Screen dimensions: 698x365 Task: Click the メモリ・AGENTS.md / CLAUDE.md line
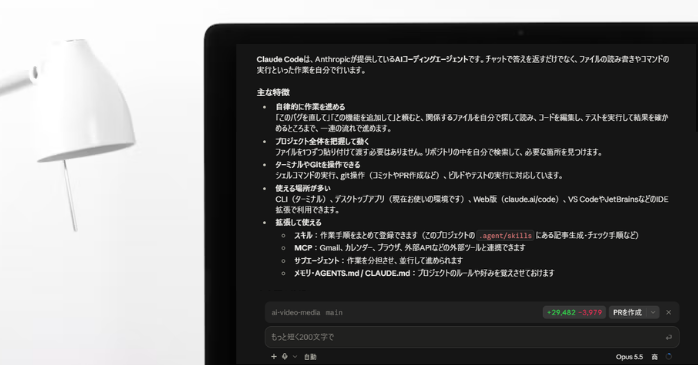[424, 273]
